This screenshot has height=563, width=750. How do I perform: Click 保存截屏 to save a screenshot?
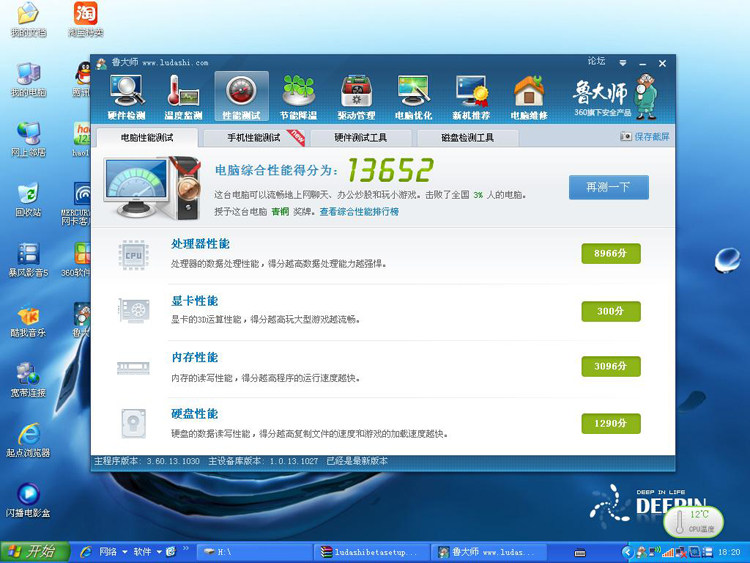point(645,136)
